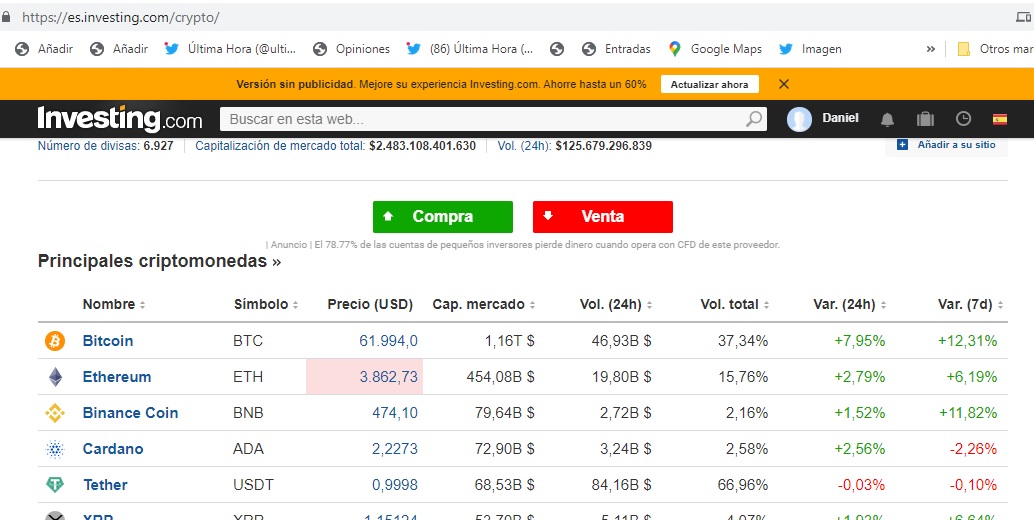Open the Otros marcadores folder
Screen dimensions: 1034x520
pos(995,49)
